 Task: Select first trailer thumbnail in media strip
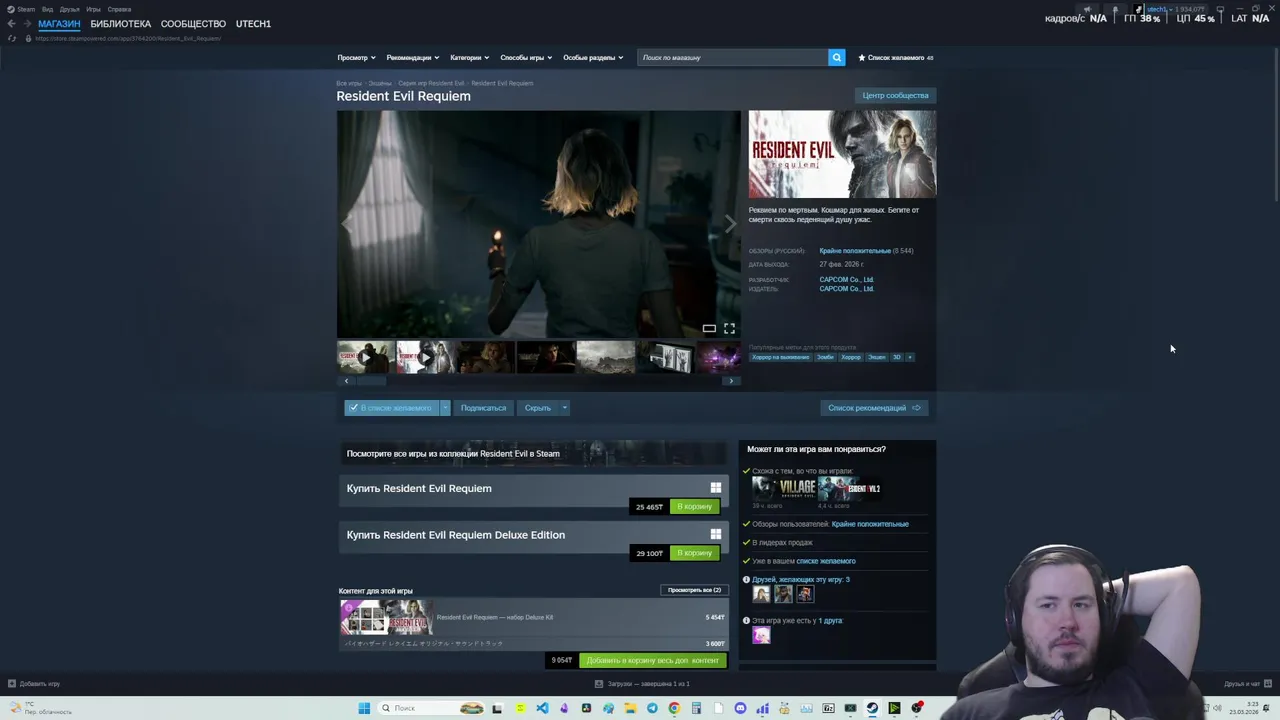pos(365,357)
